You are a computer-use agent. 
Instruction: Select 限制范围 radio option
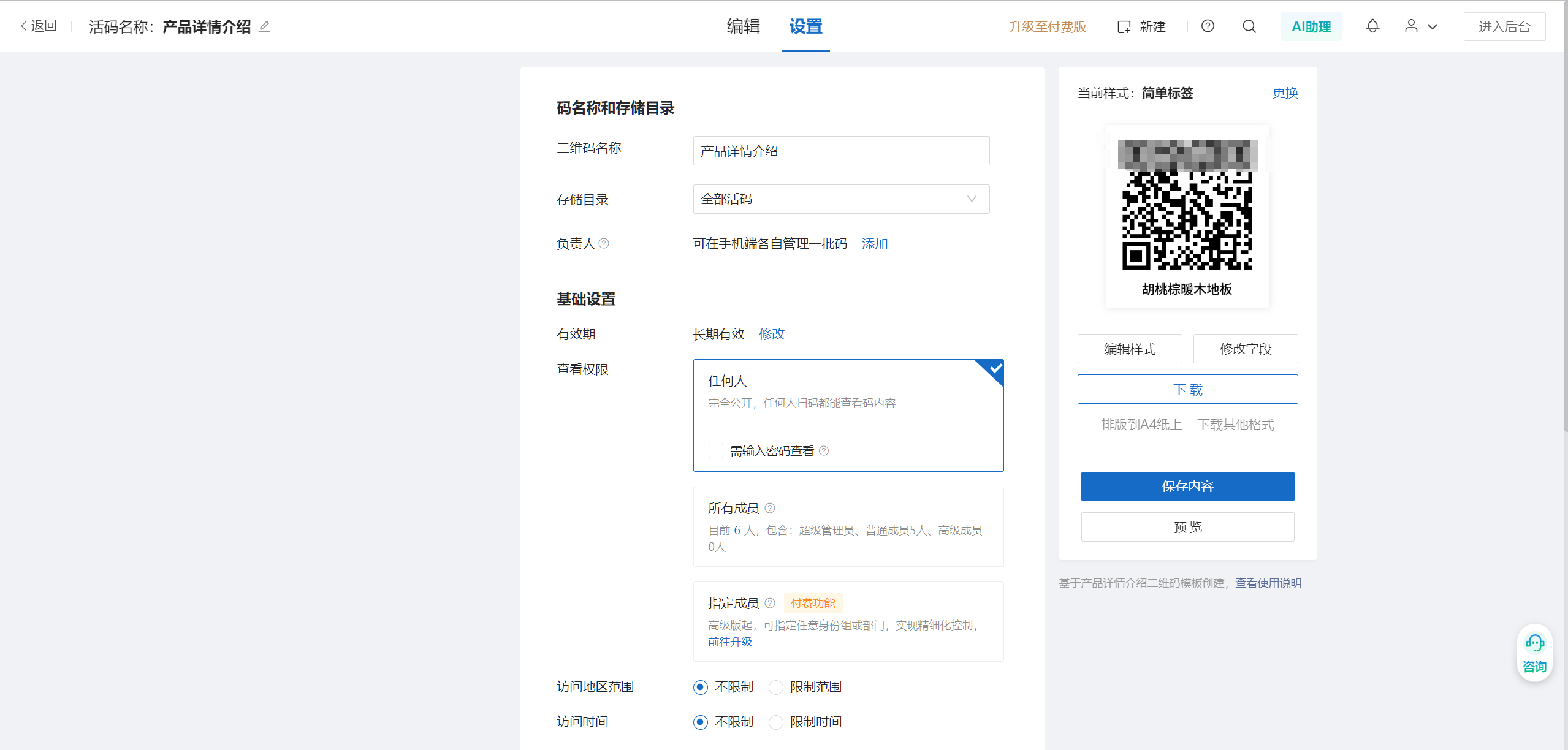tap(776, 687)
